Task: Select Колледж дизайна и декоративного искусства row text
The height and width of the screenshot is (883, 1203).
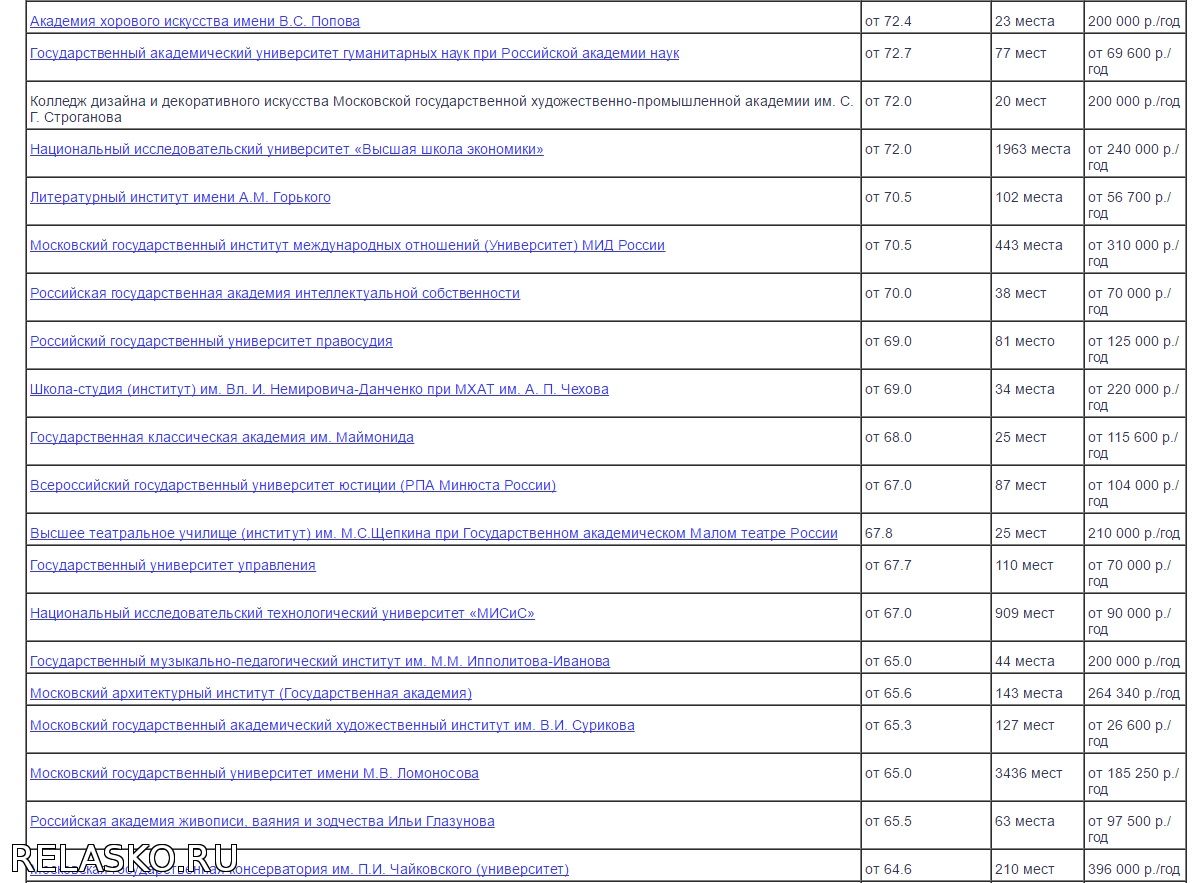Action: pos(442,109)
